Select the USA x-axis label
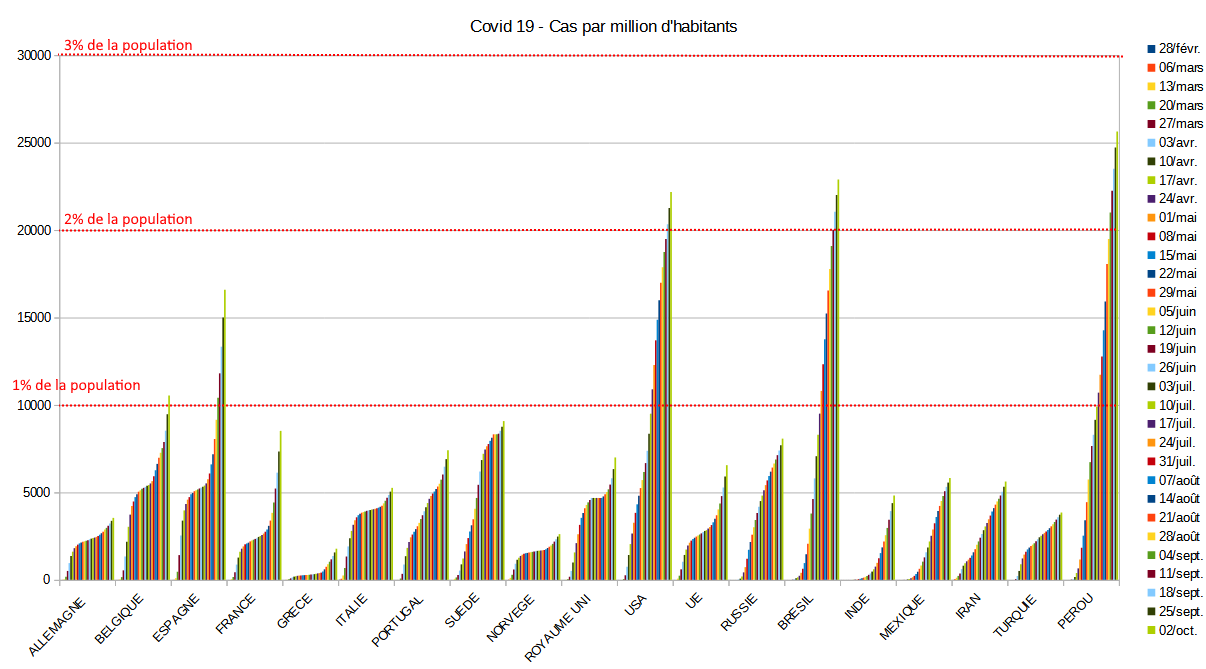Screen dimensions: 1206x669 click(635, 606)
